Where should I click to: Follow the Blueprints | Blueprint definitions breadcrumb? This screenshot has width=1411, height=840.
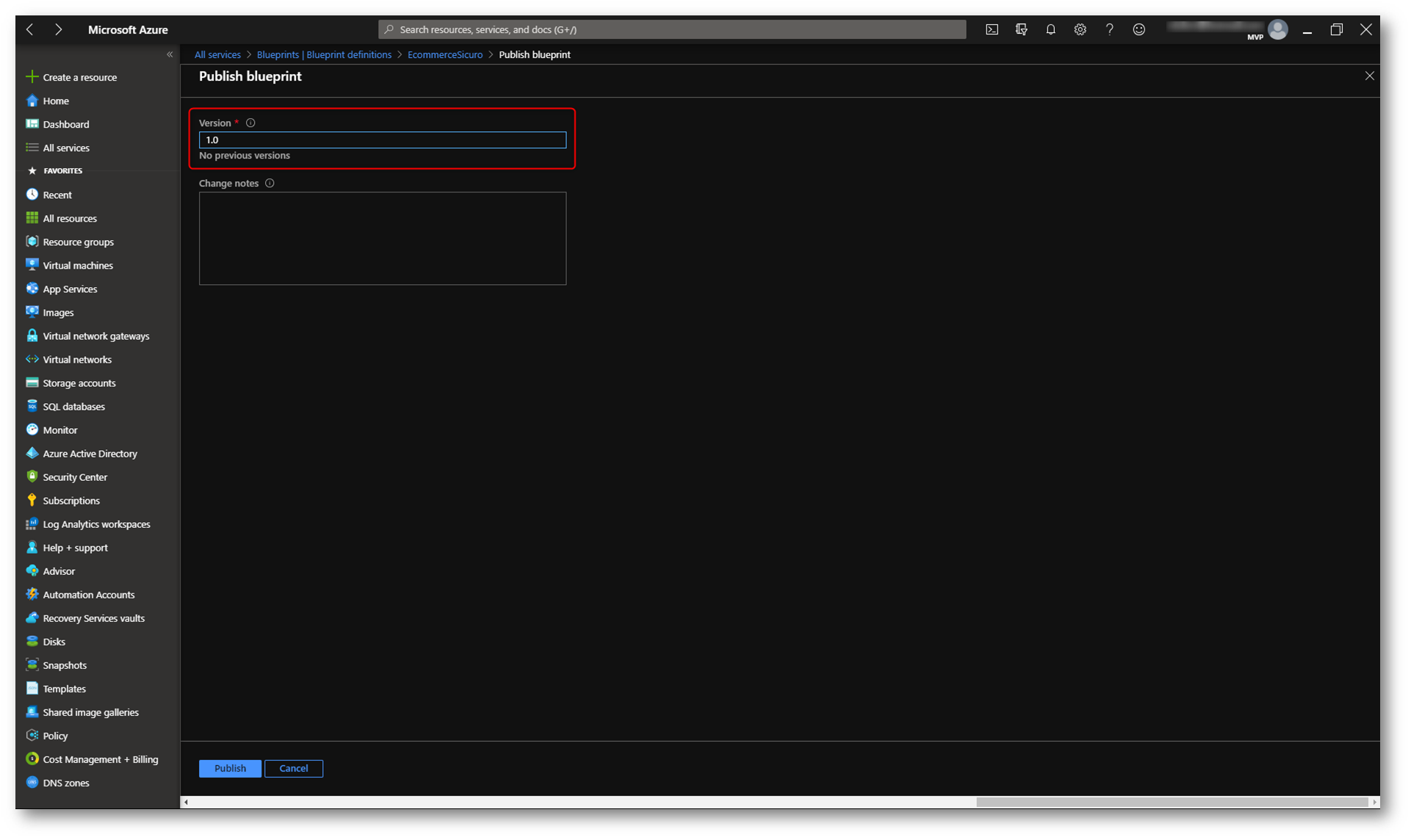point(324,54)
